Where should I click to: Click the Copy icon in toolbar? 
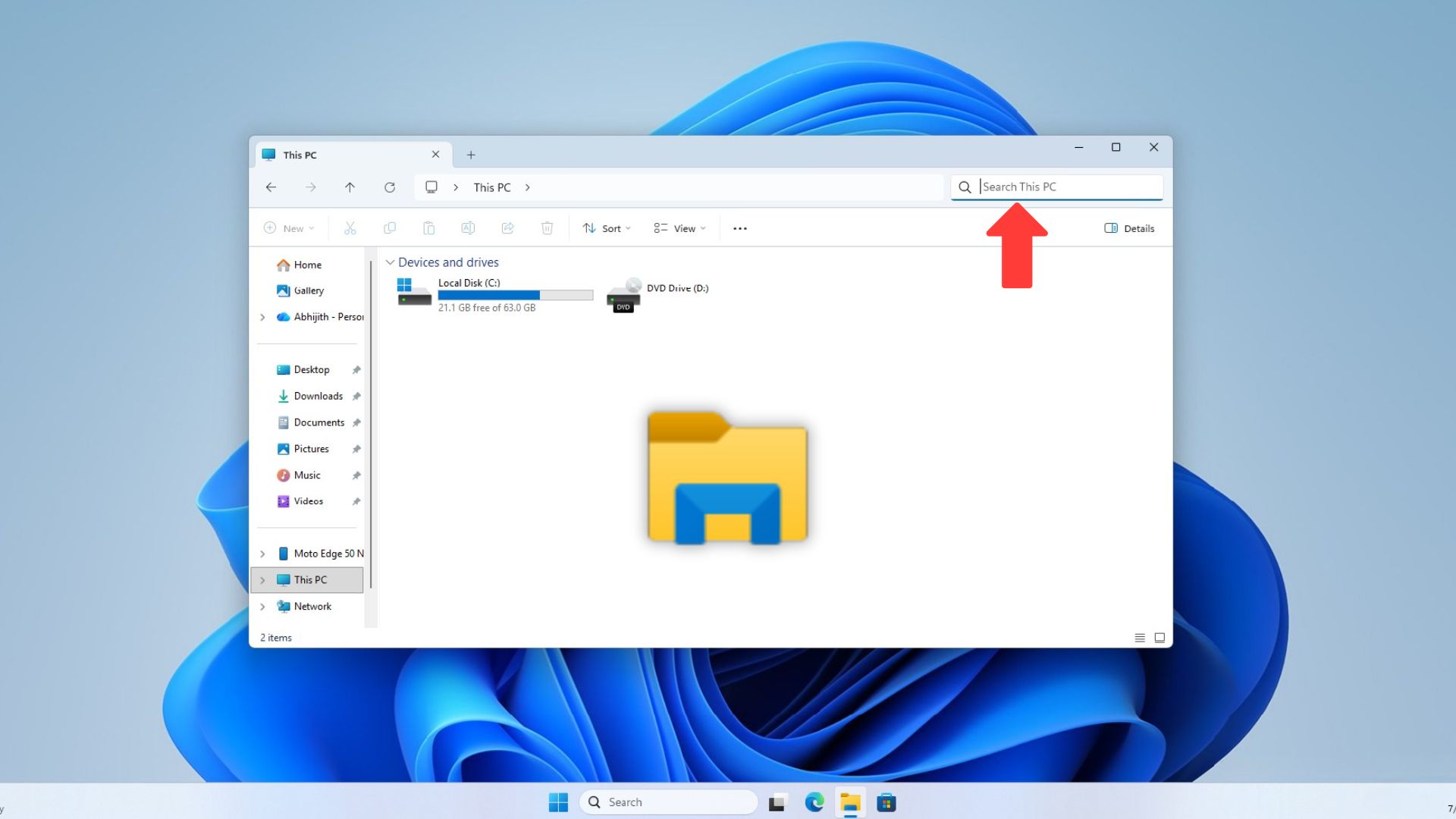pyautogui.click(x=390, y=228)
